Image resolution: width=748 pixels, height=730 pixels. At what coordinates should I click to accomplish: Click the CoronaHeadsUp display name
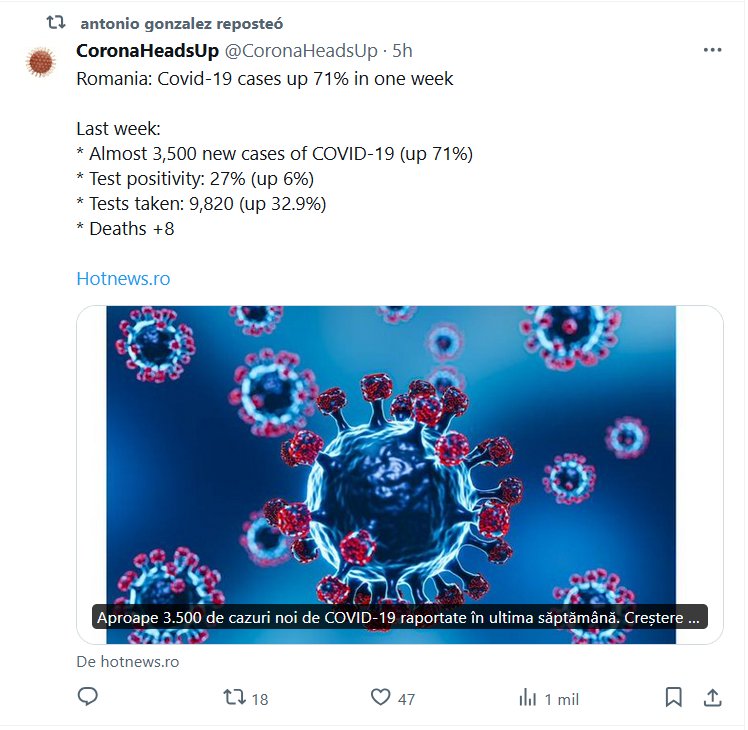(x=147, y=51)
